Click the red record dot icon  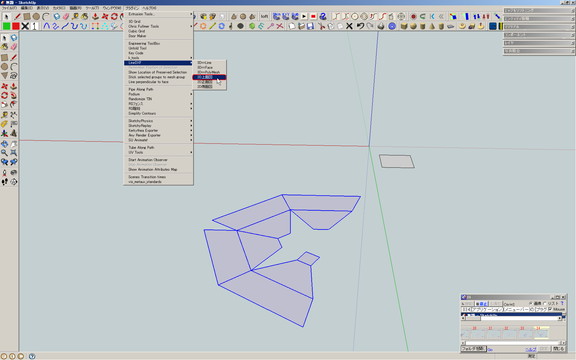[413, 17]
